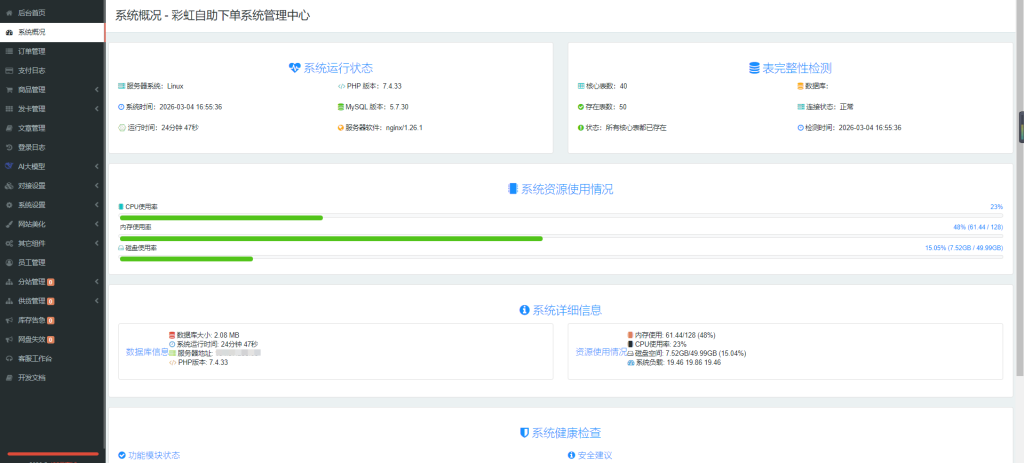
Task: Click the clock icon next to 检测时间
Action: [800, 127]
